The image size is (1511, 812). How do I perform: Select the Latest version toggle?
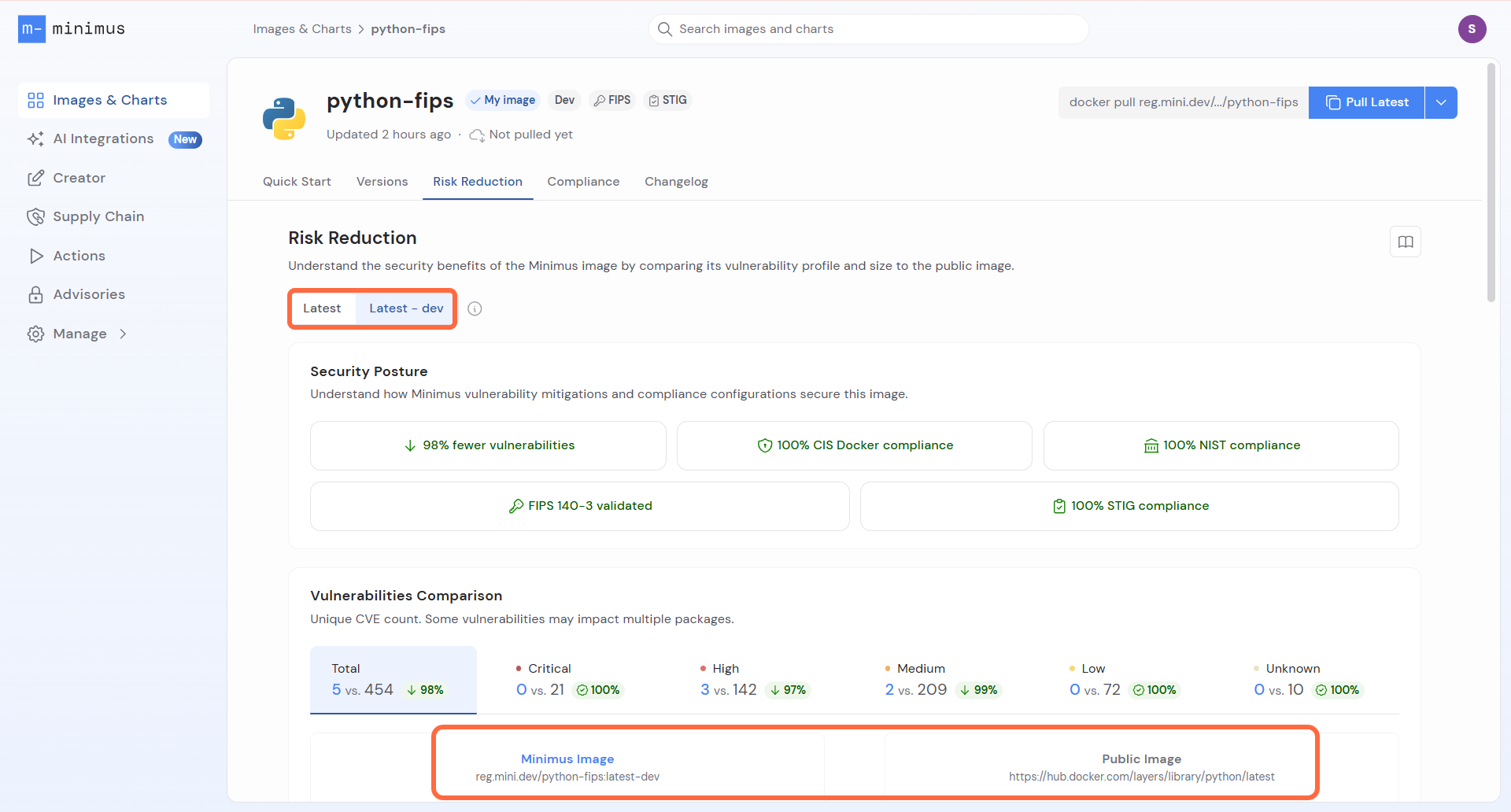[322, 308]
